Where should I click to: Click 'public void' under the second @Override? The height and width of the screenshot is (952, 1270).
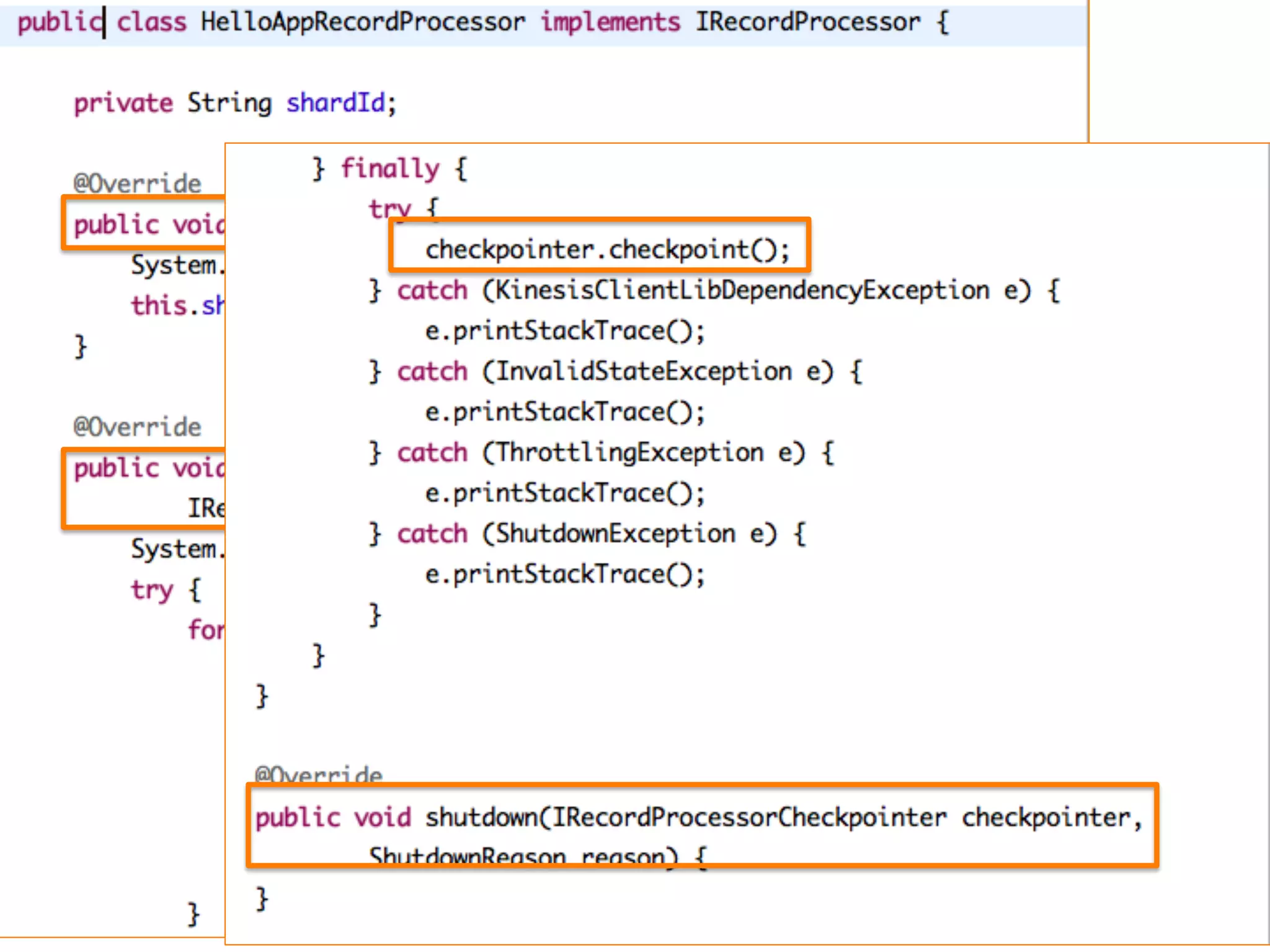tap(149, 468)
